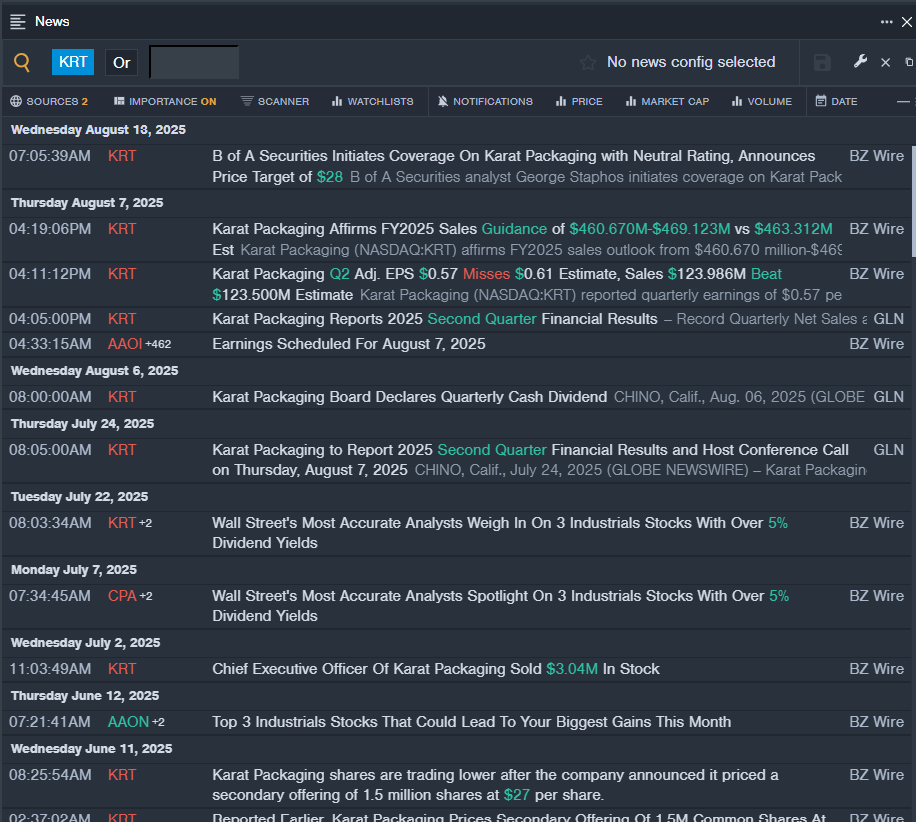
Task: Open the News panel menu icon
Action: click(18, 22)
